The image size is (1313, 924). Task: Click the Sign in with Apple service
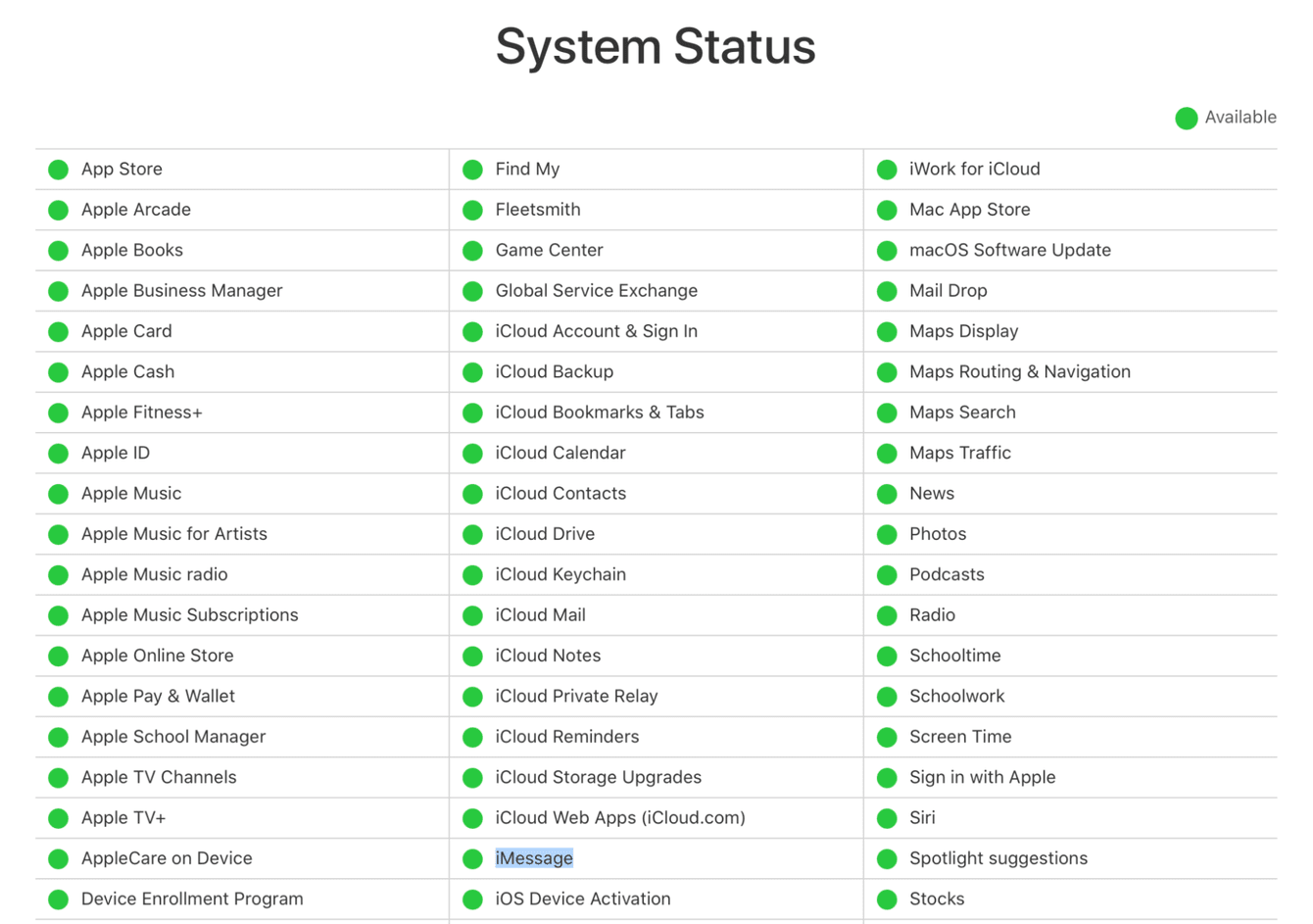pyautogui.click(x=982, y=777)
